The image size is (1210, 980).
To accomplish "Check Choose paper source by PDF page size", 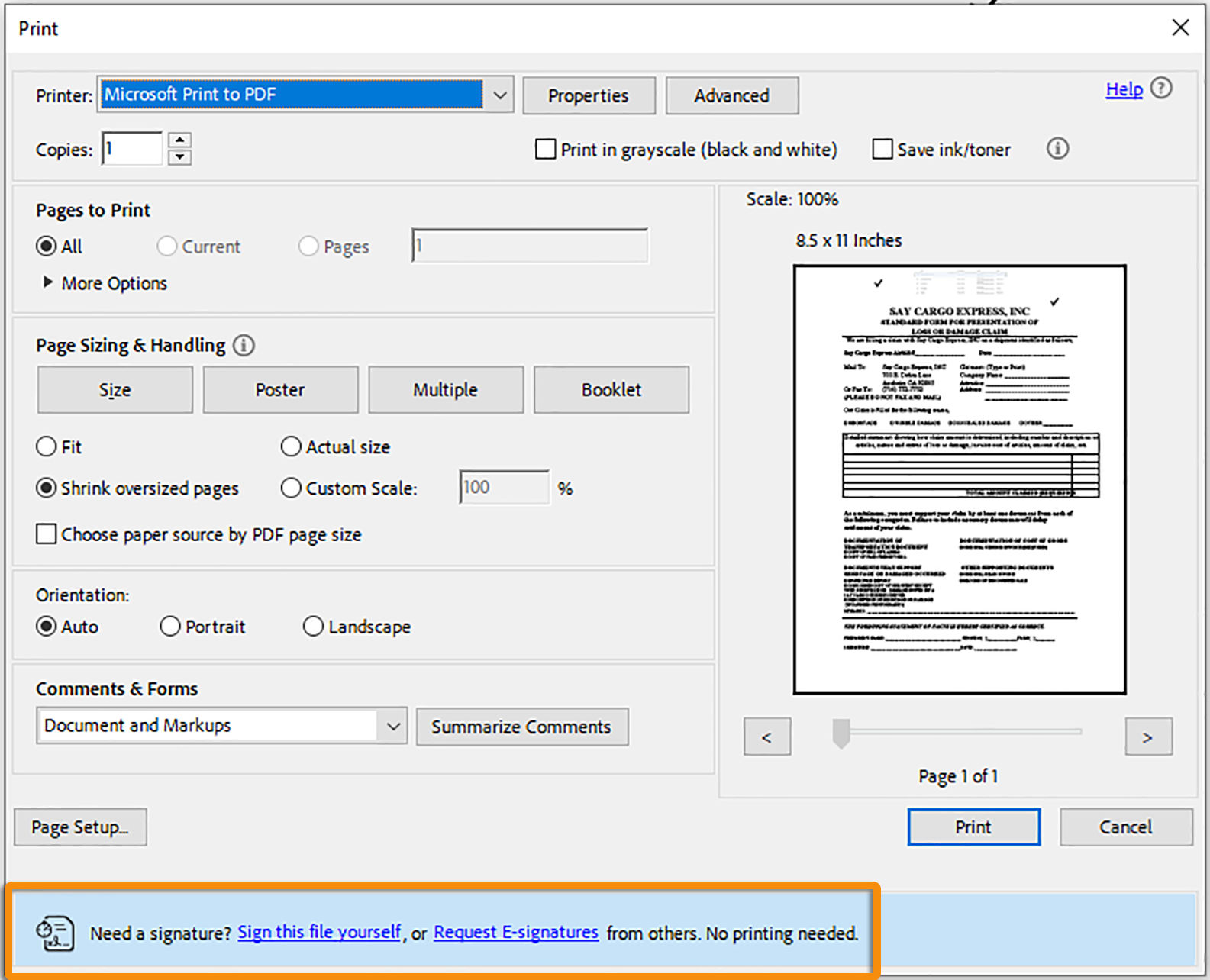I will [47, 534].
